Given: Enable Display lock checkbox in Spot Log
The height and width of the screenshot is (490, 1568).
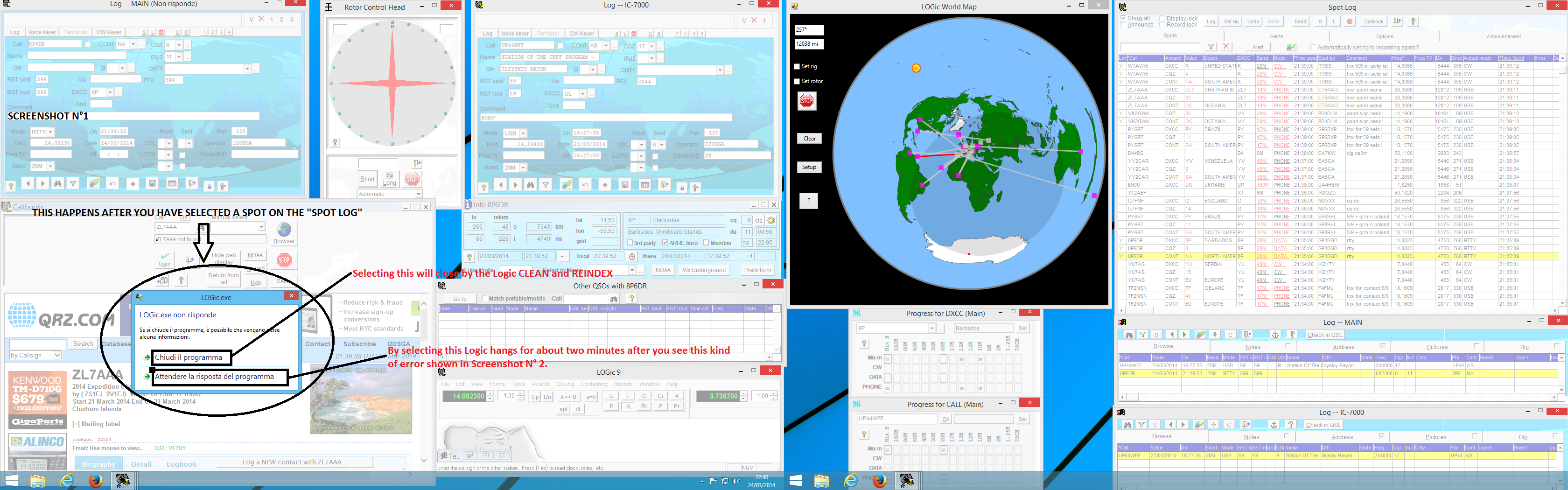Looking at the screenshot, I should (1162, 18).
